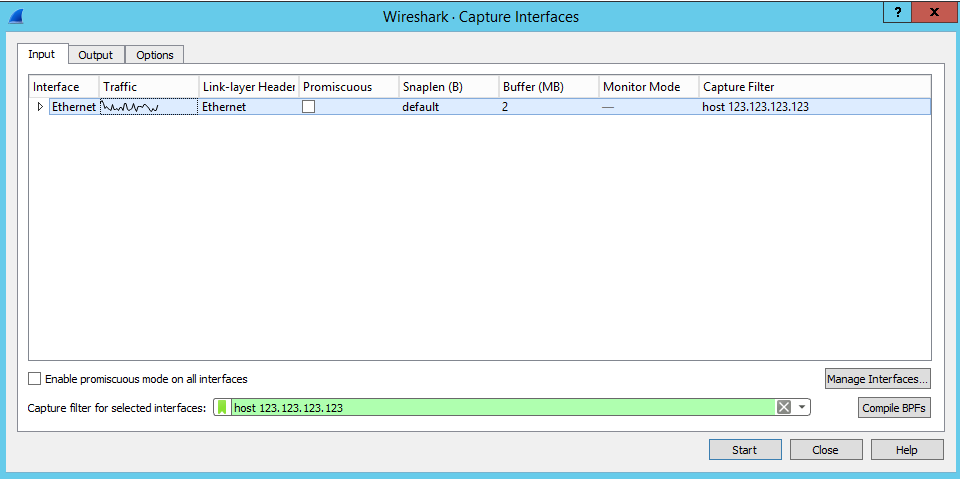
Task: Click the Snaplen (B) column header
Action: (x=449, y=86)
